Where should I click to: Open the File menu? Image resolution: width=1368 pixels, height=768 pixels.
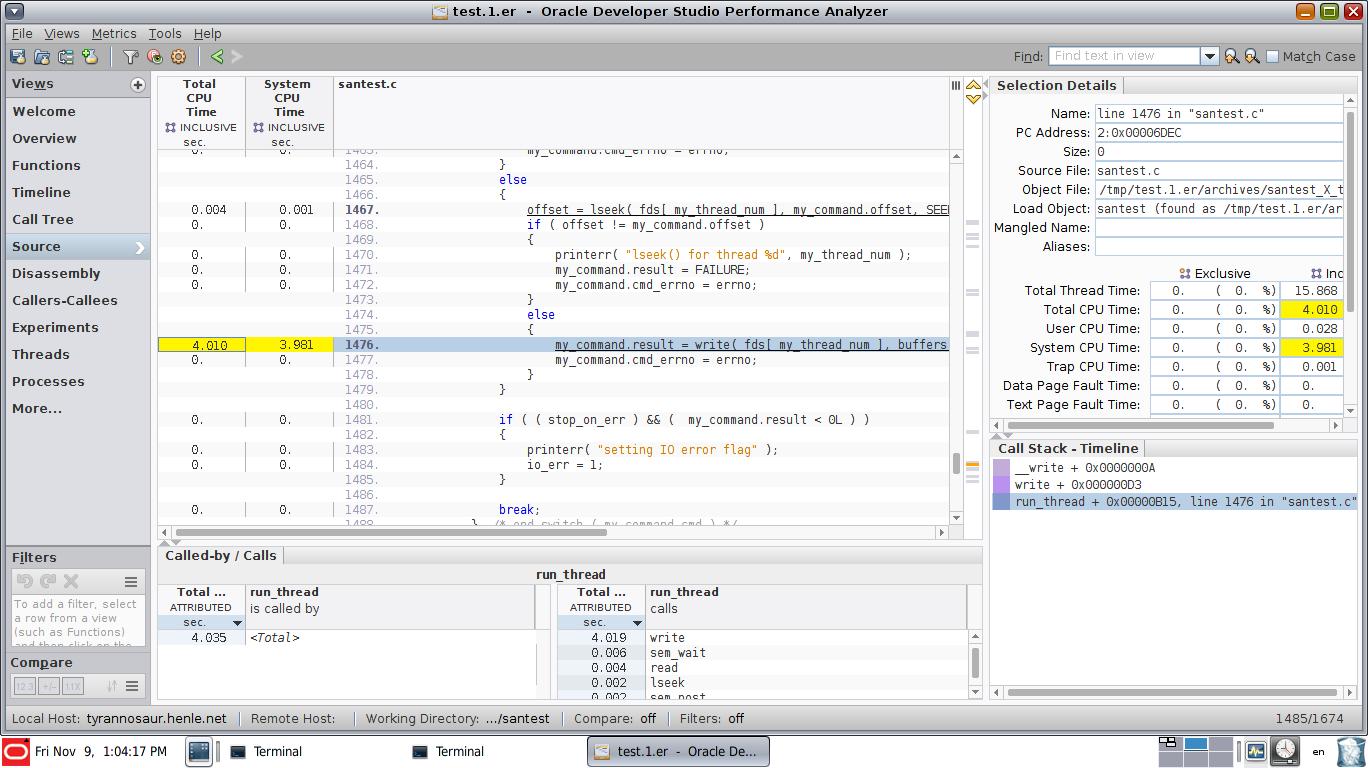tap(22, 33)
